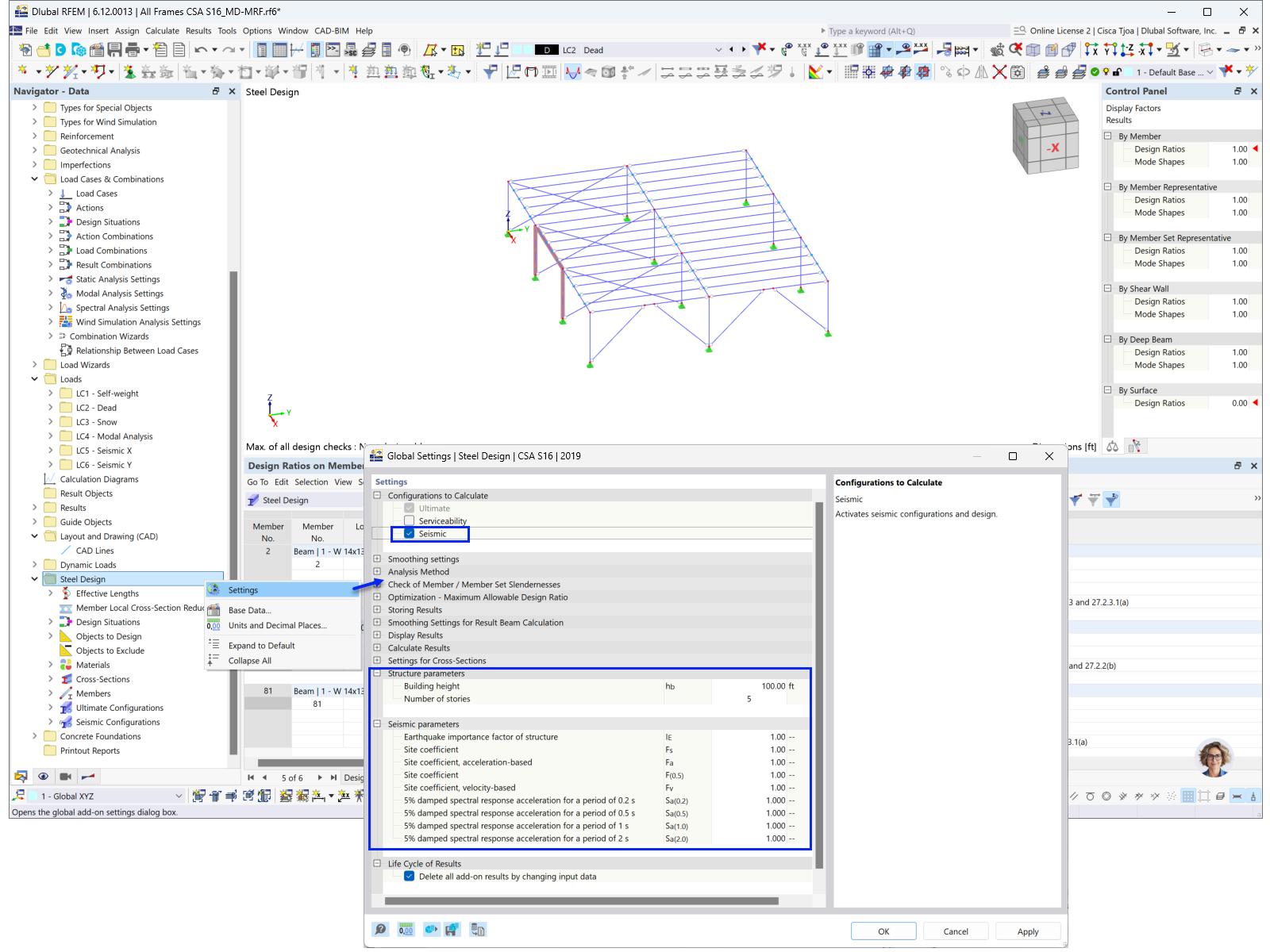Expand the Analysis Method section
The height and width of the screenshot is (952, 1270).
[378, 572]
